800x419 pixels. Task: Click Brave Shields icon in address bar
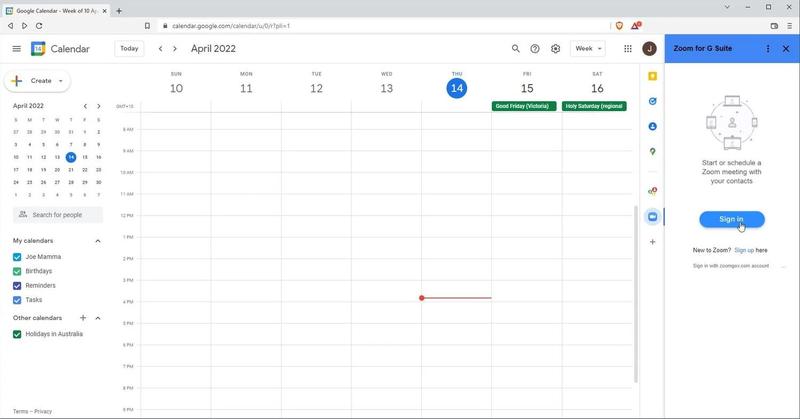coord(619,26)
